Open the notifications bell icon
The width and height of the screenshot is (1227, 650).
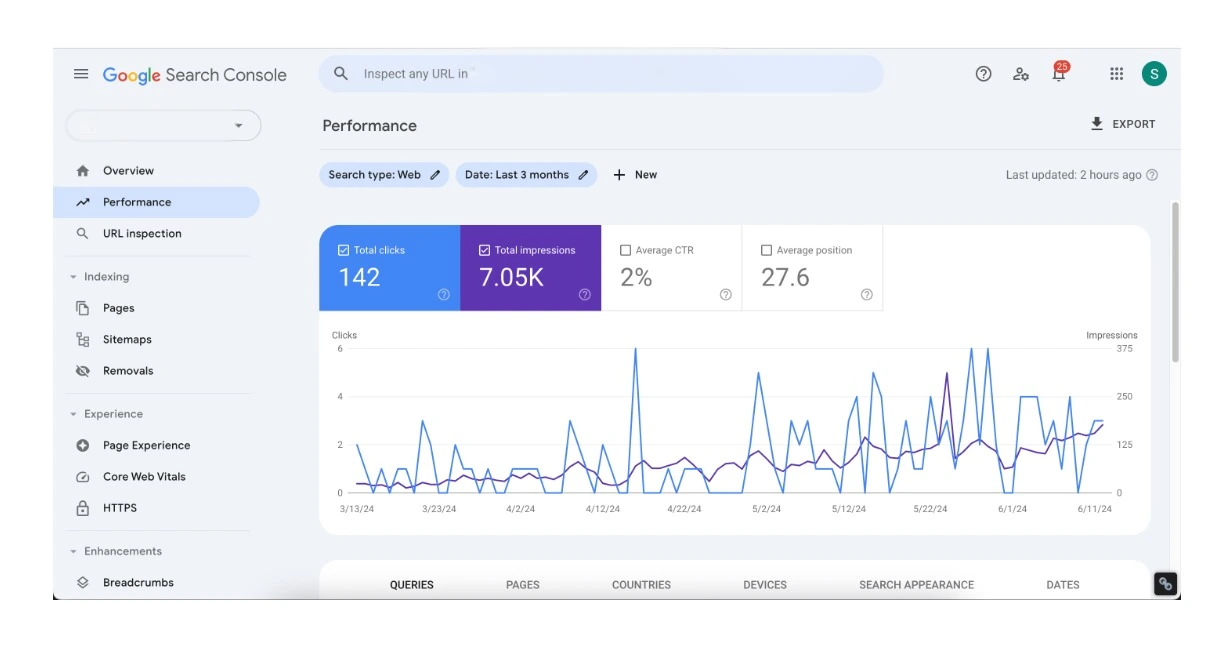(1058, 74)
